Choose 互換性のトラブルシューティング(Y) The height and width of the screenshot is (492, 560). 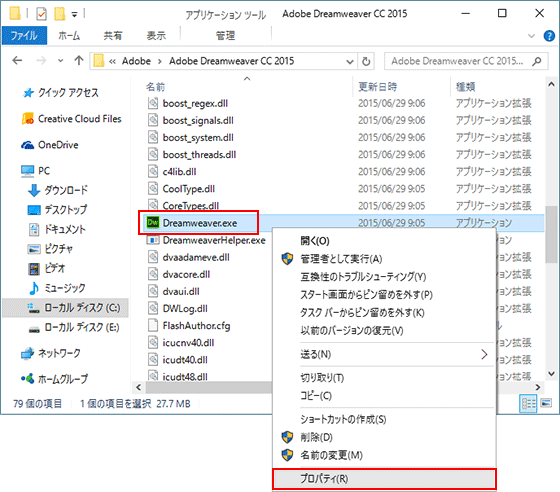tap(384, 277)
